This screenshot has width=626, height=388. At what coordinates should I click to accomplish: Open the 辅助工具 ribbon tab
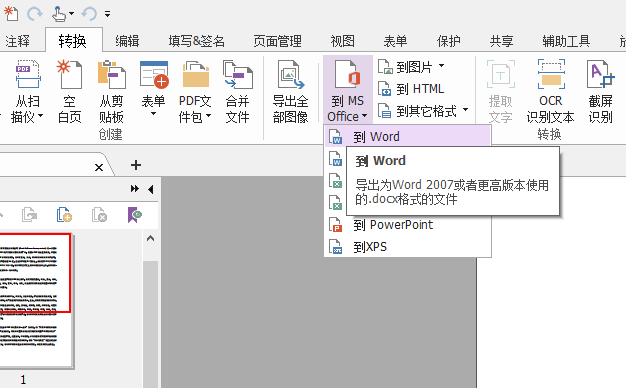566,41
